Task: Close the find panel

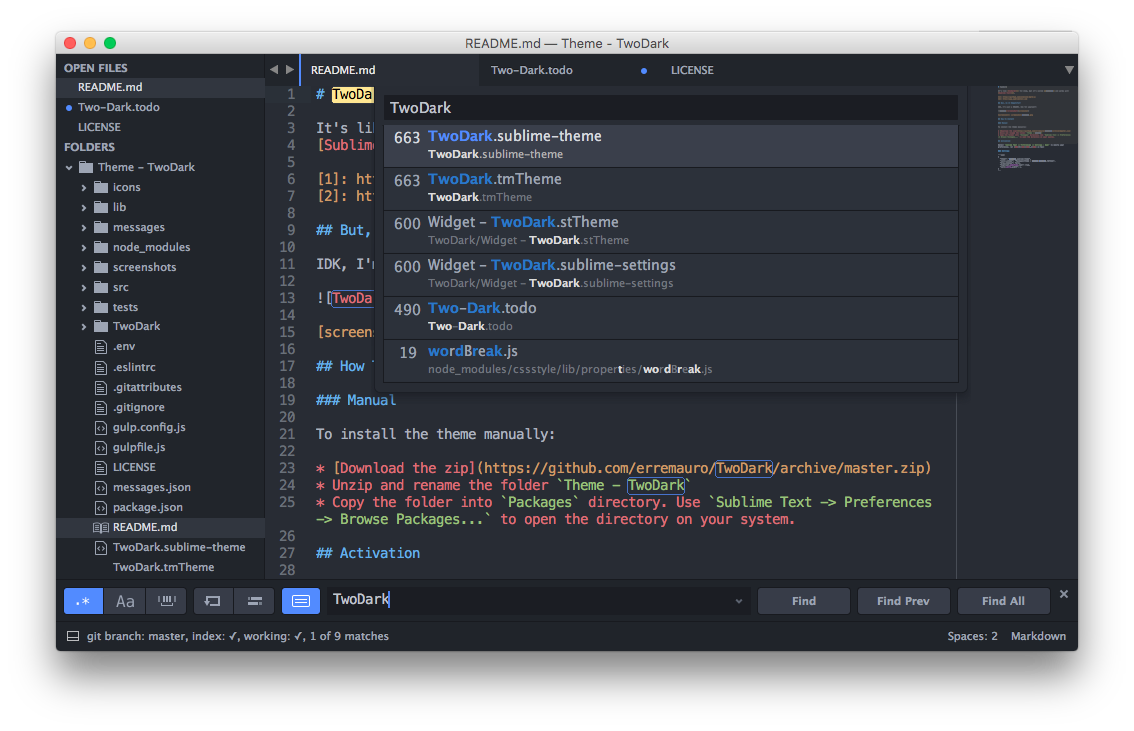Action: 1064,594
